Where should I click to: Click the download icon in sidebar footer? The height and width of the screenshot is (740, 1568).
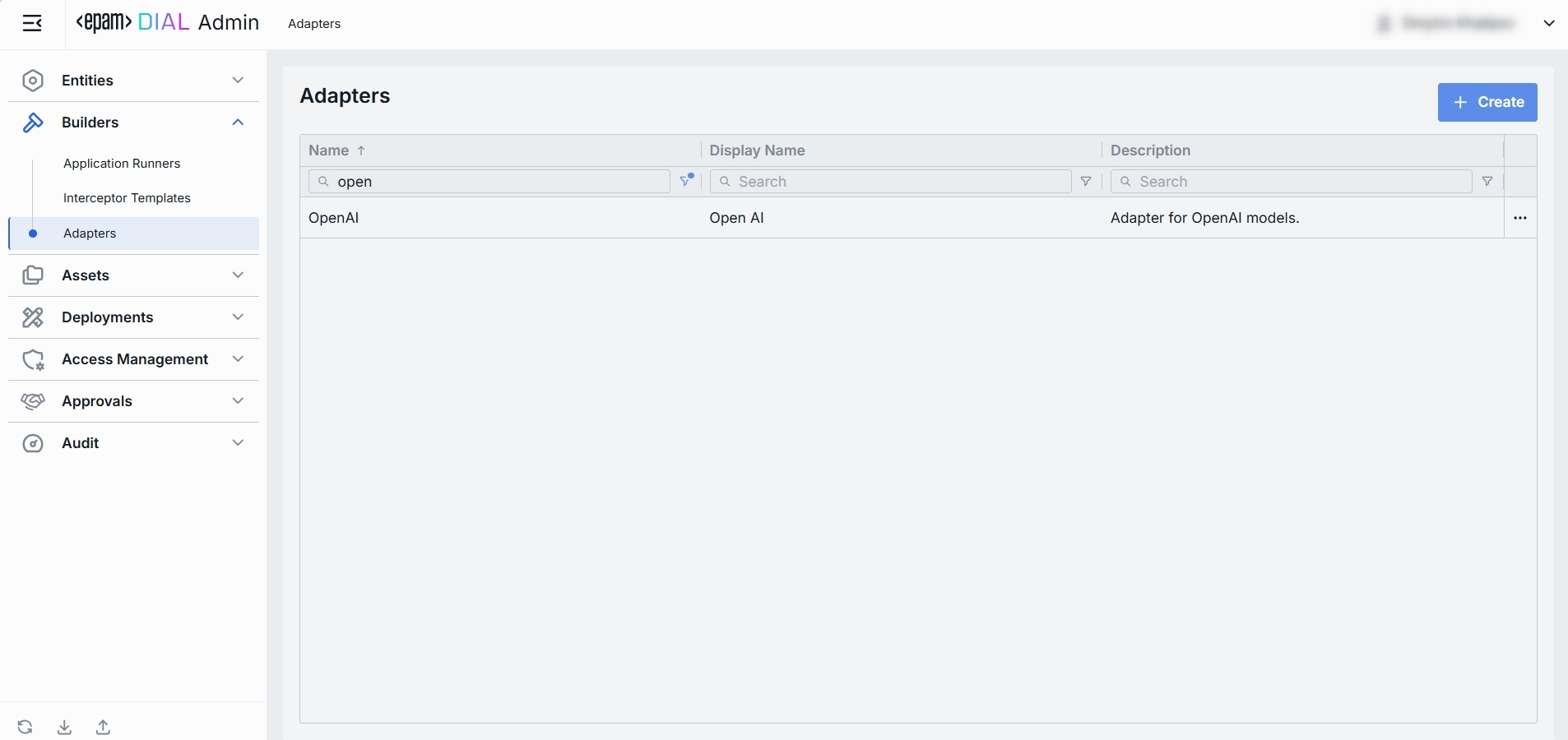click(x=64, y=727)
